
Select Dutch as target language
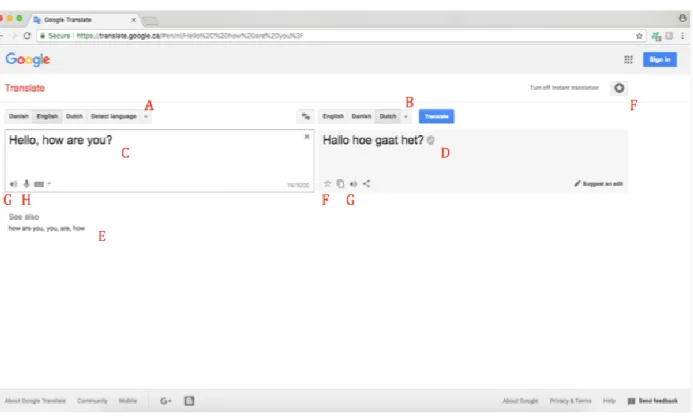pos(388,116)
